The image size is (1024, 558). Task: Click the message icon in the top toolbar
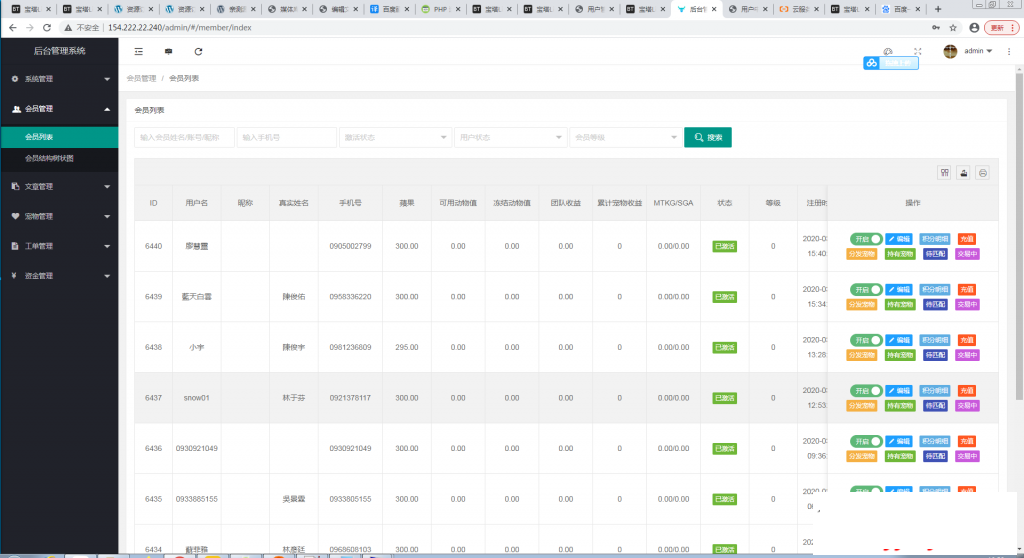click(x=168, y=51)
